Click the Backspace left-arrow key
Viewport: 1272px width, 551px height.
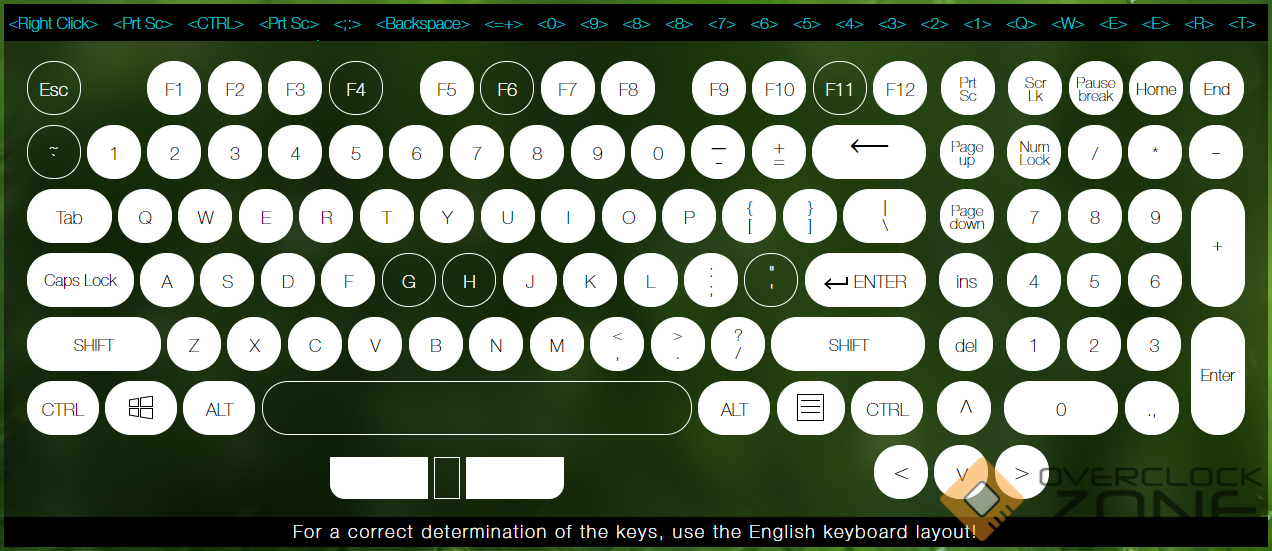pos(868,152)
